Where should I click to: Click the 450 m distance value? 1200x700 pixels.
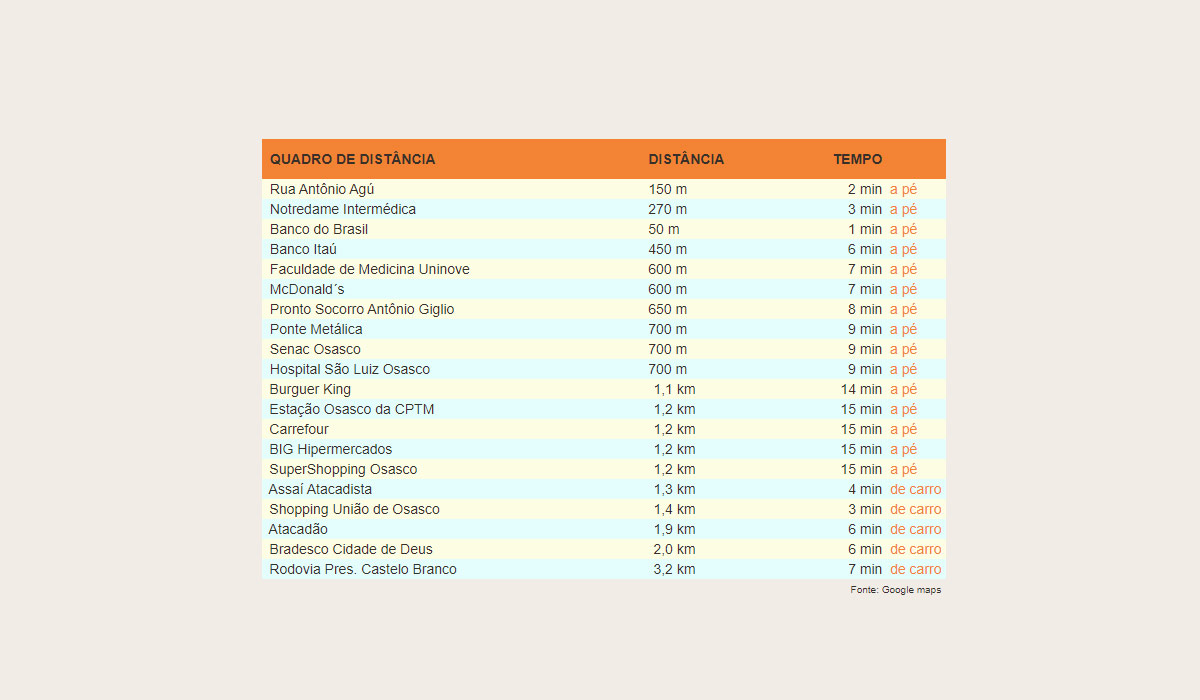coord(668,249)
